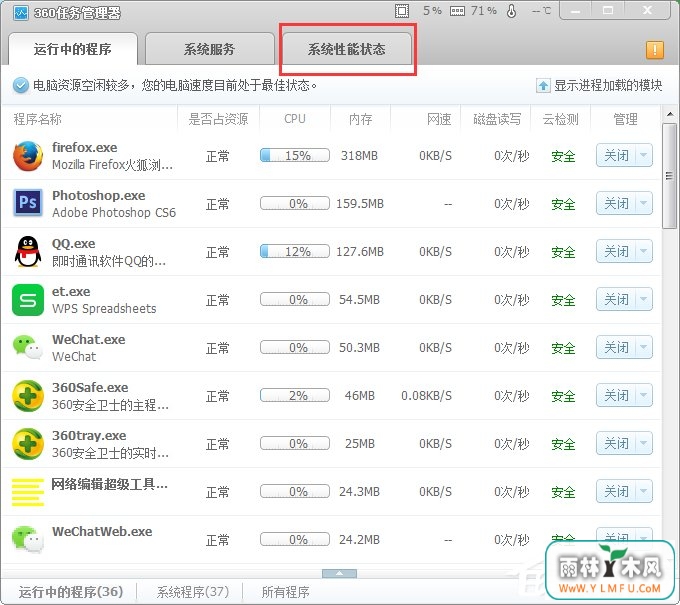Click 关闭 button for WeChat.exe
680x605 pixels.
616,347
